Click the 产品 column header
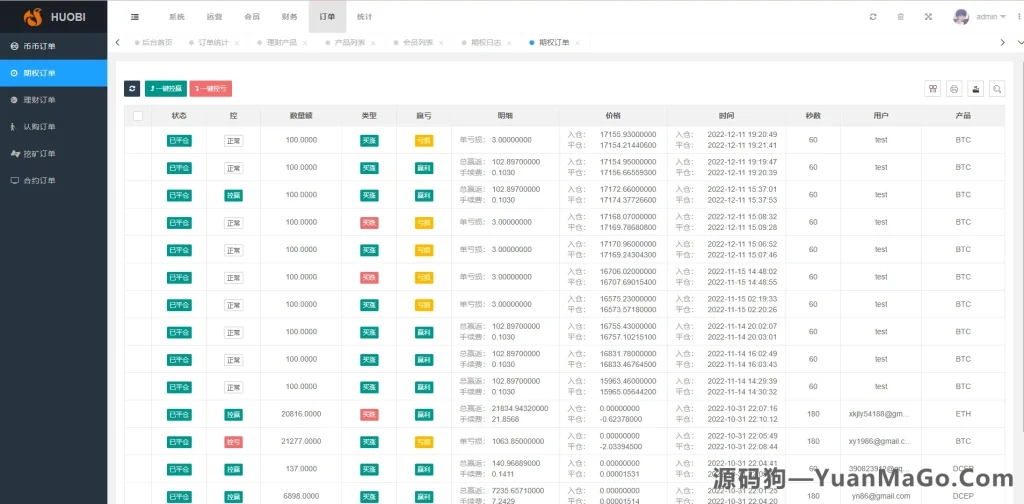Viewport: 1024px width, 504px height. coord(963,116)
